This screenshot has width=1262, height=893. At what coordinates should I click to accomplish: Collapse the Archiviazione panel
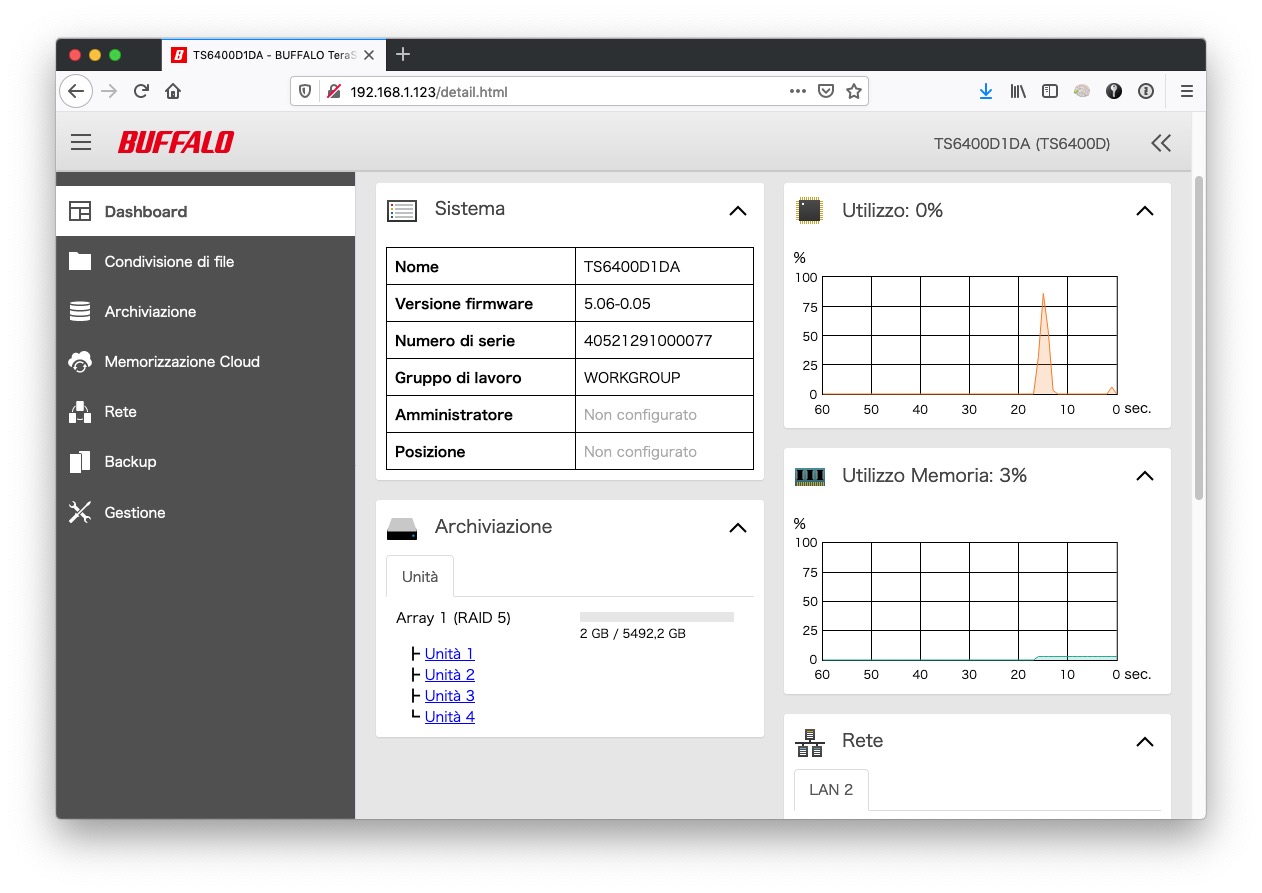738,527
